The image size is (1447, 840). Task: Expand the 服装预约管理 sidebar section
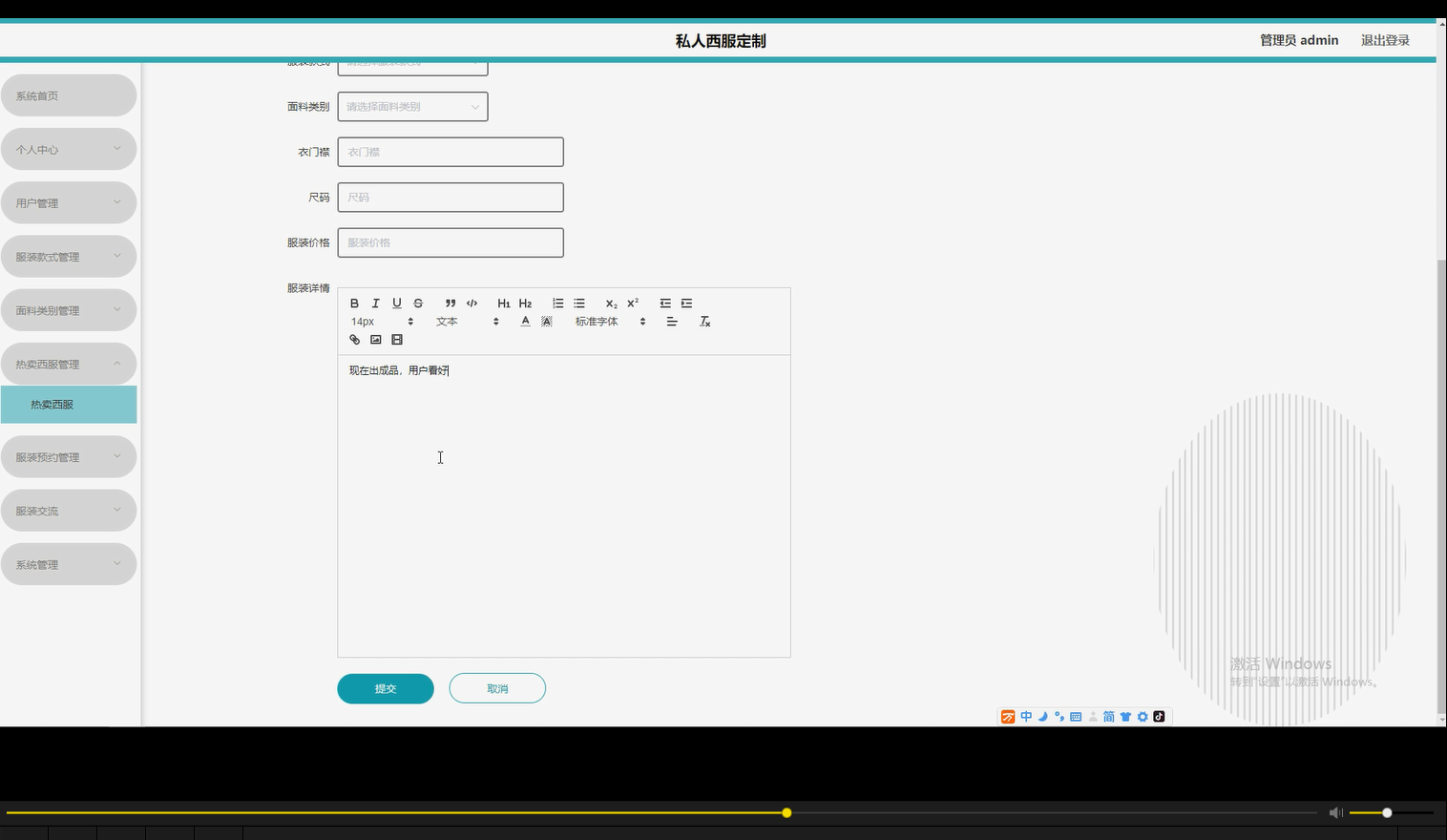[69, 456]
